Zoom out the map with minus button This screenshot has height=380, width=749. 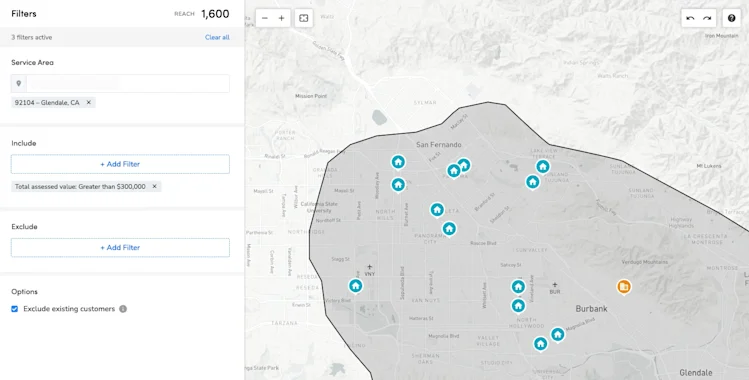coord(265,18)
